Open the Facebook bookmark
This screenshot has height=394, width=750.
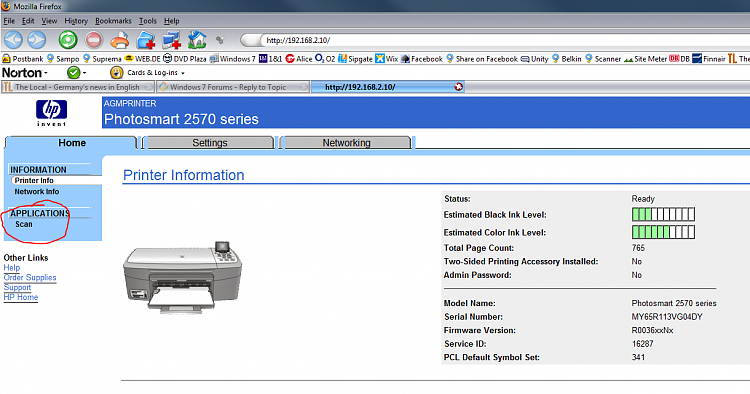(x=422, y=59)
